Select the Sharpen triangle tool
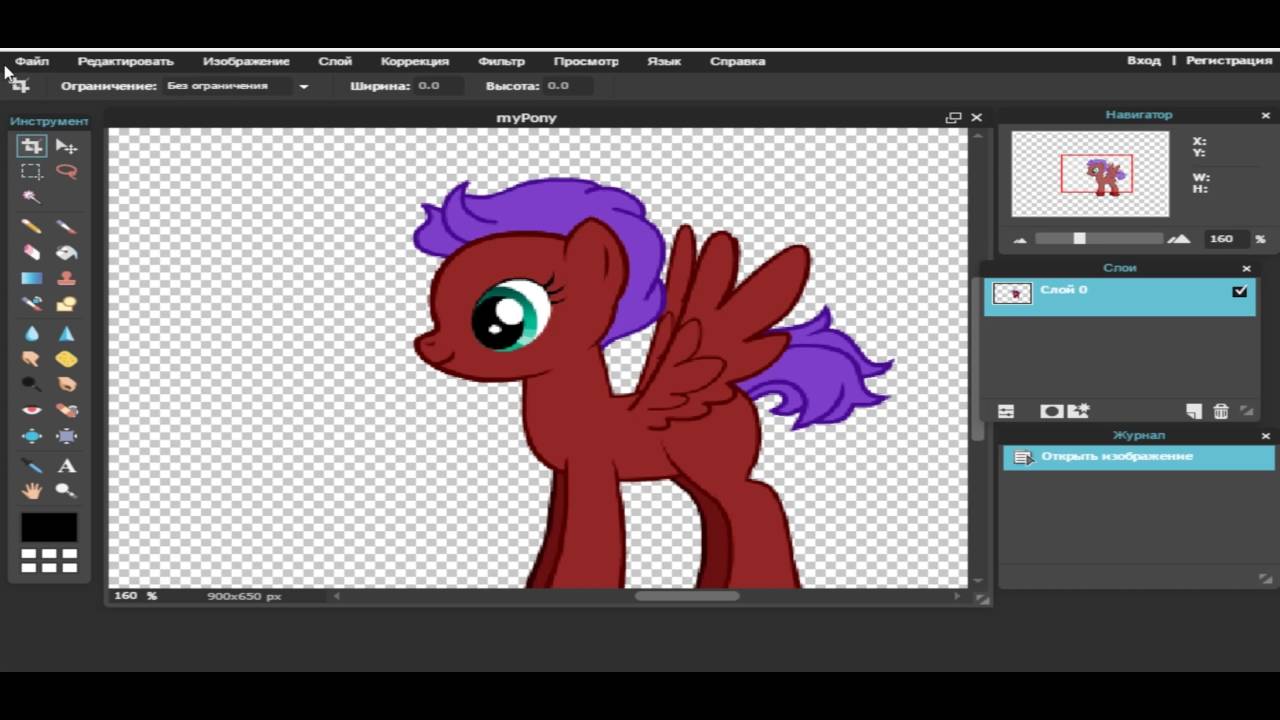1280x720 pixels. (66, 333)
